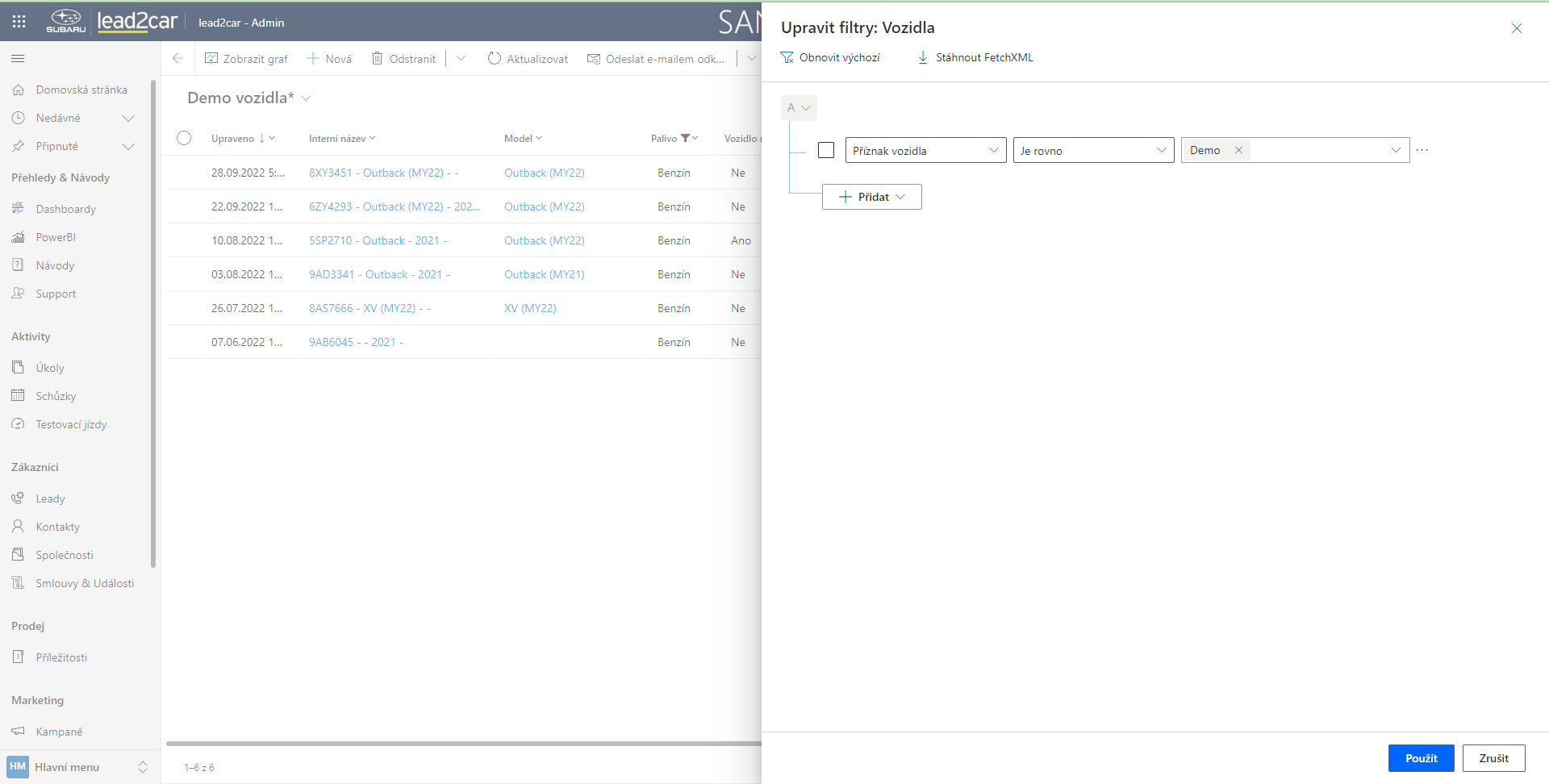Expand the Nedávné sidebar section
The height and width of the screenshot is (784, 1549).
[x=127, y=118]
